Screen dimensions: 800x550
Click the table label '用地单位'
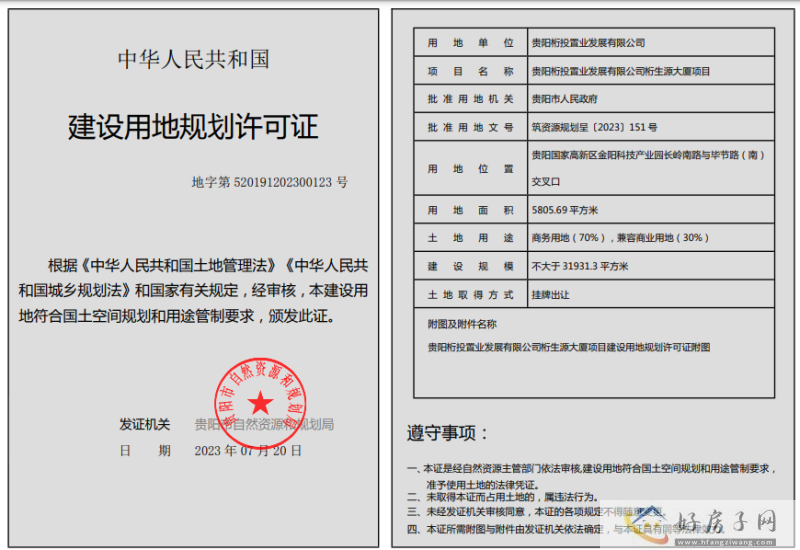point(470,43)
